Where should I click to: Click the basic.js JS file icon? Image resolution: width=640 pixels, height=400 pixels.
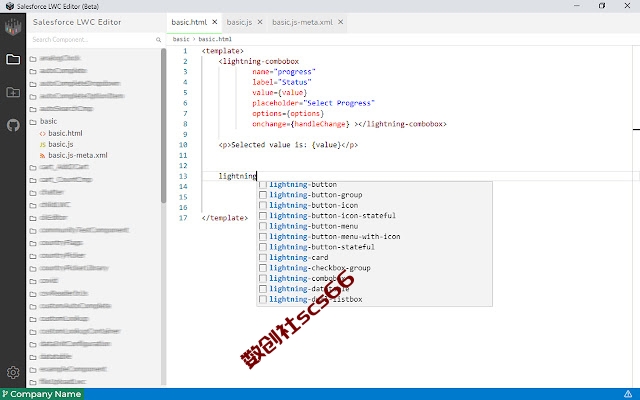42,144
